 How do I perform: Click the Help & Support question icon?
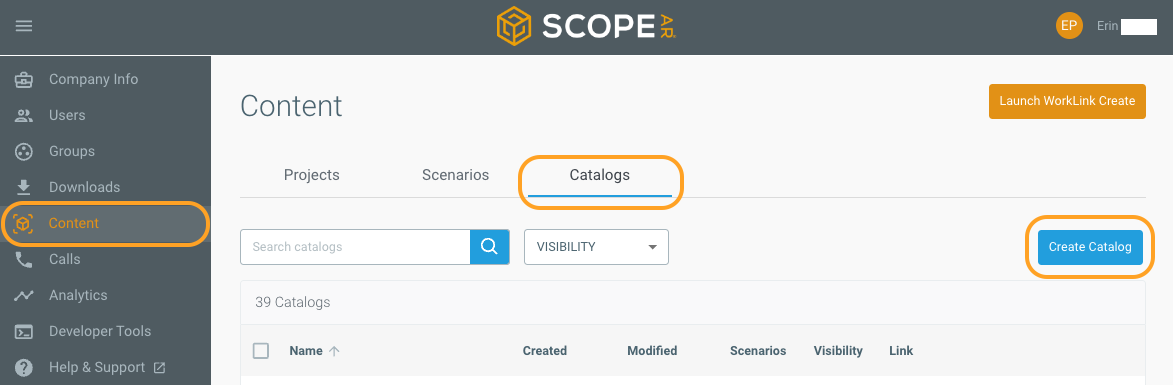click(x=24, y=367)
